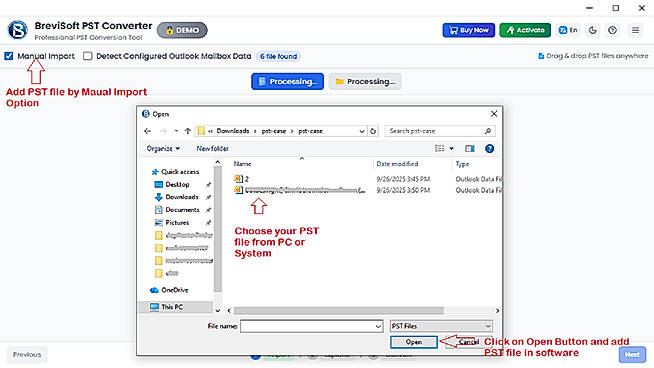
Task: Expand the view options arrow
Action: tap(451, 149)
